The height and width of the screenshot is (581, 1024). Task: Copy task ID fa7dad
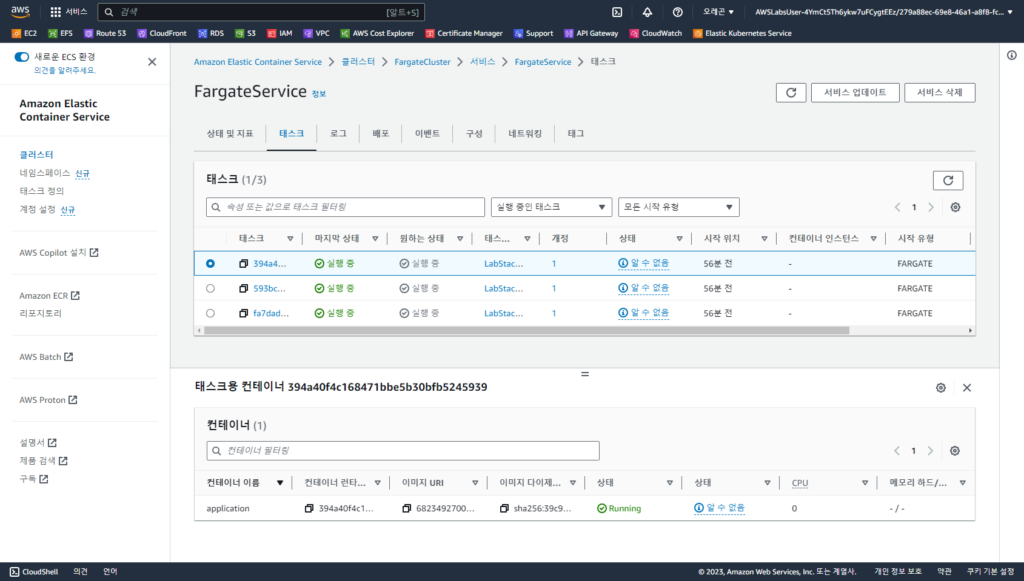tap(244, 313)
